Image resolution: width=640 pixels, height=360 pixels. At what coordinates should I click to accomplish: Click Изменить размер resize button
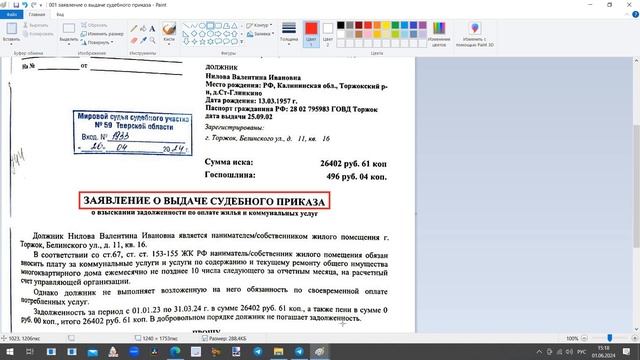click(102, 34)
